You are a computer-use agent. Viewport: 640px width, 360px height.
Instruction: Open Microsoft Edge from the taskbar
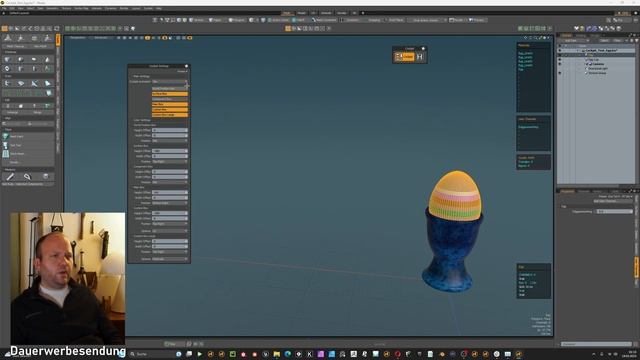click(288, 354)
